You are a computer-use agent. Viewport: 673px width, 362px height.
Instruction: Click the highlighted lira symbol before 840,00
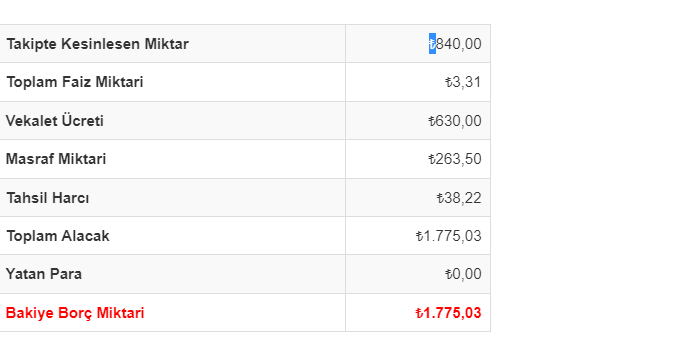coord(432,44)
